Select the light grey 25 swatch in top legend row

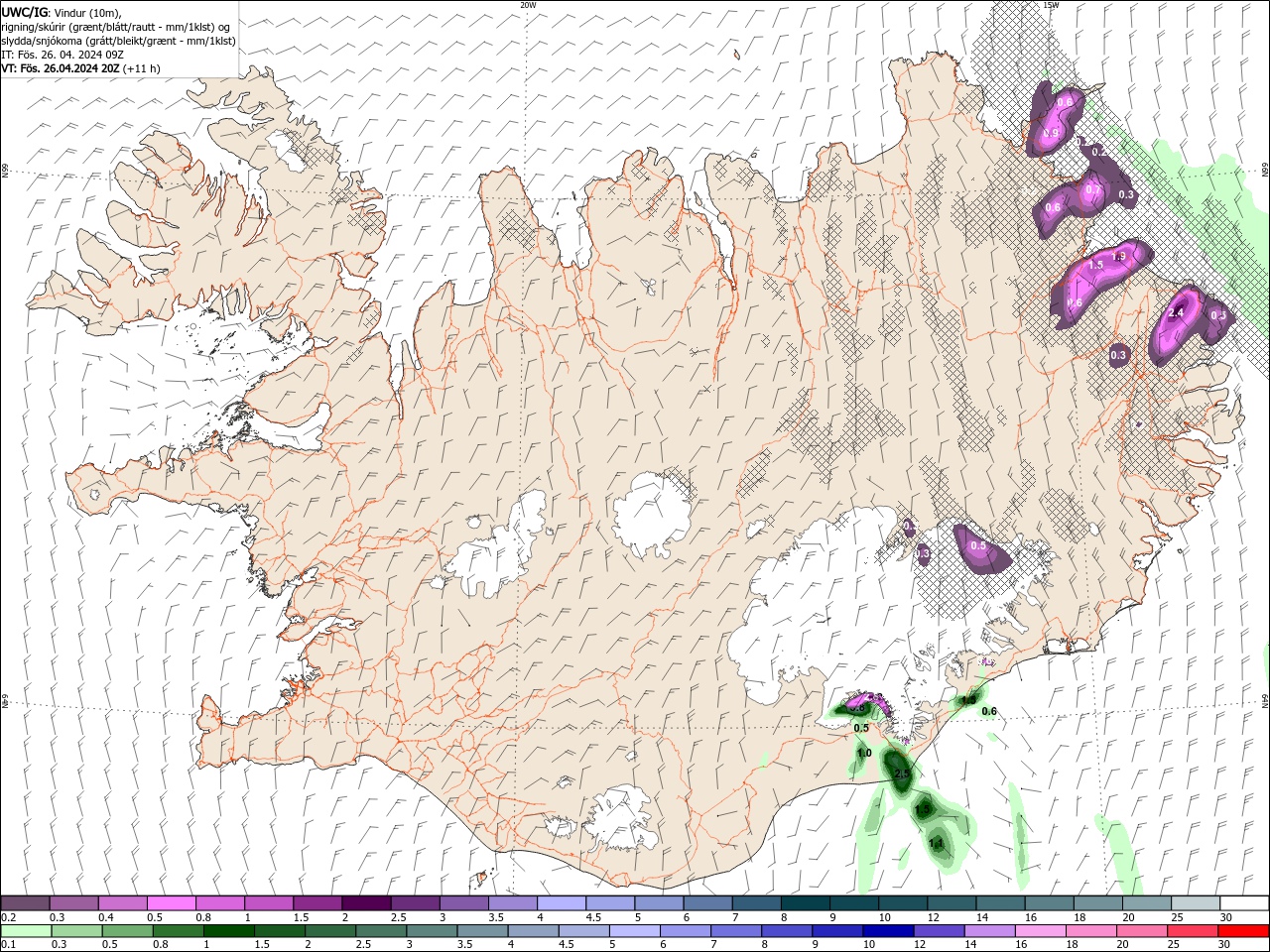tap(1196, 903)
